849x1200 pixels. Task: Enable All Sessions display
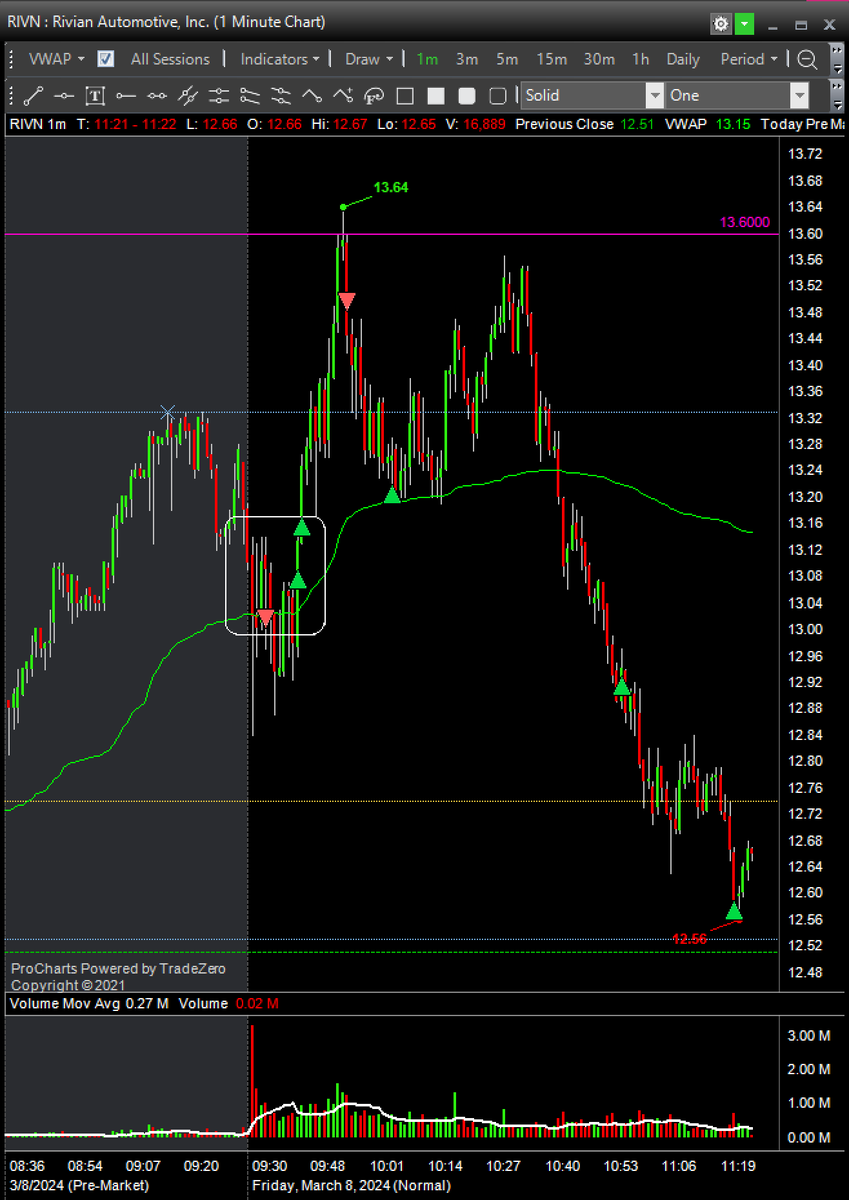170,59
